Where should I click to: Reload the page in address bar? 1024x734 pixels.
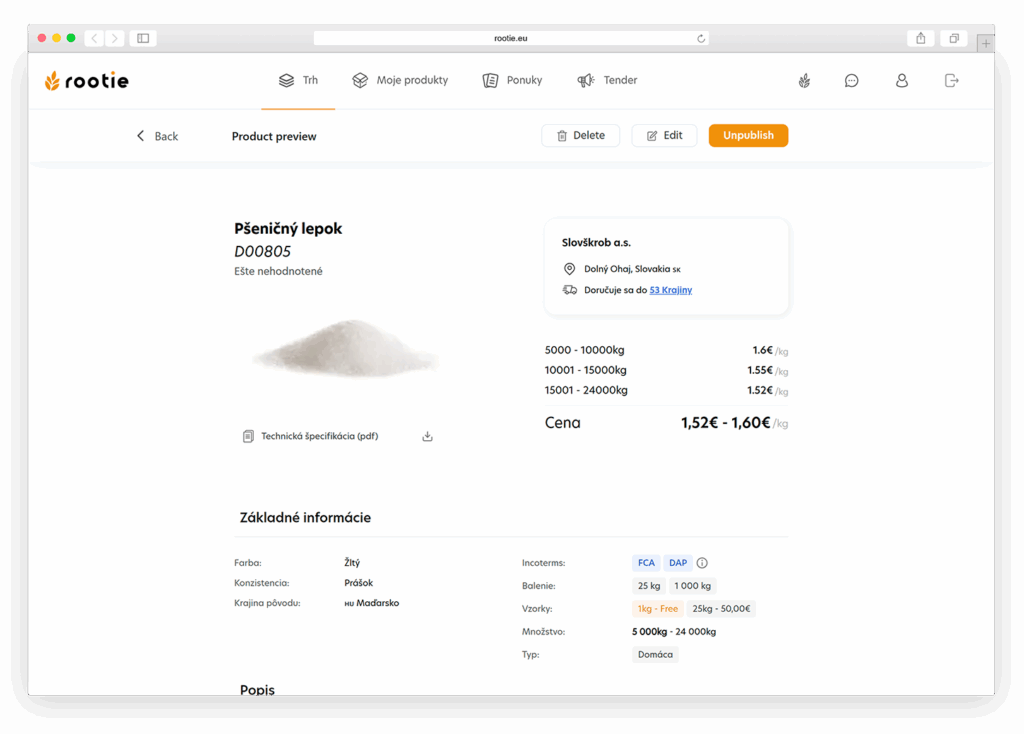pyautogui.click(x=701, y=38)
